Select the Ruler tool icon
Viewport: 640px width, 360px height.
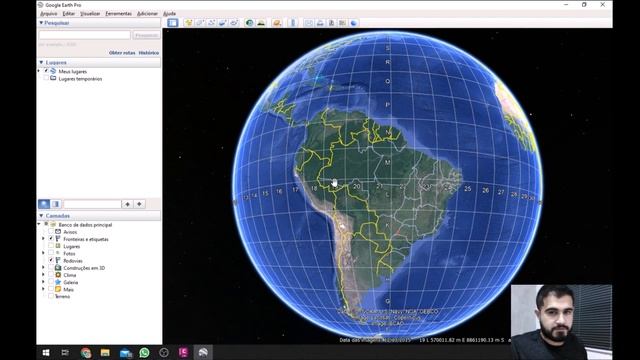[293, 23]
